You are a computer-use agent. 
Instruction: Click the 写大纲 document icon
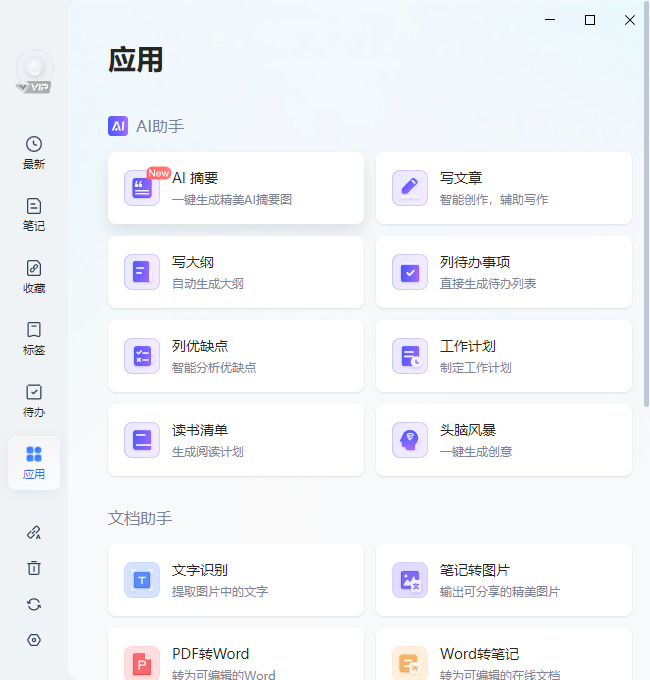[142, 272]
